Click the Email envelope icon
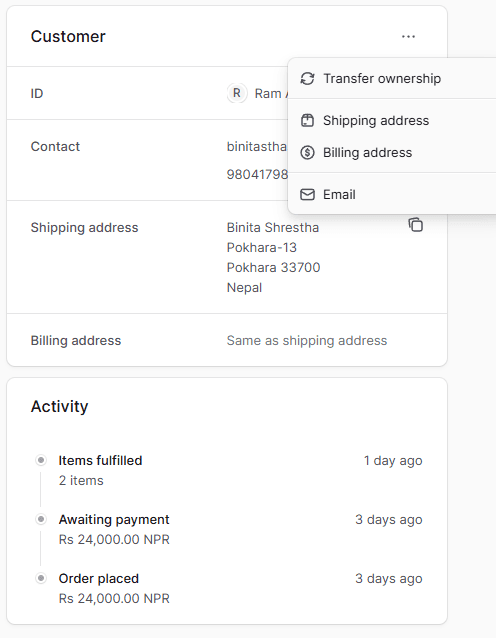The image size is (496, 638). (x=307, y=194)
